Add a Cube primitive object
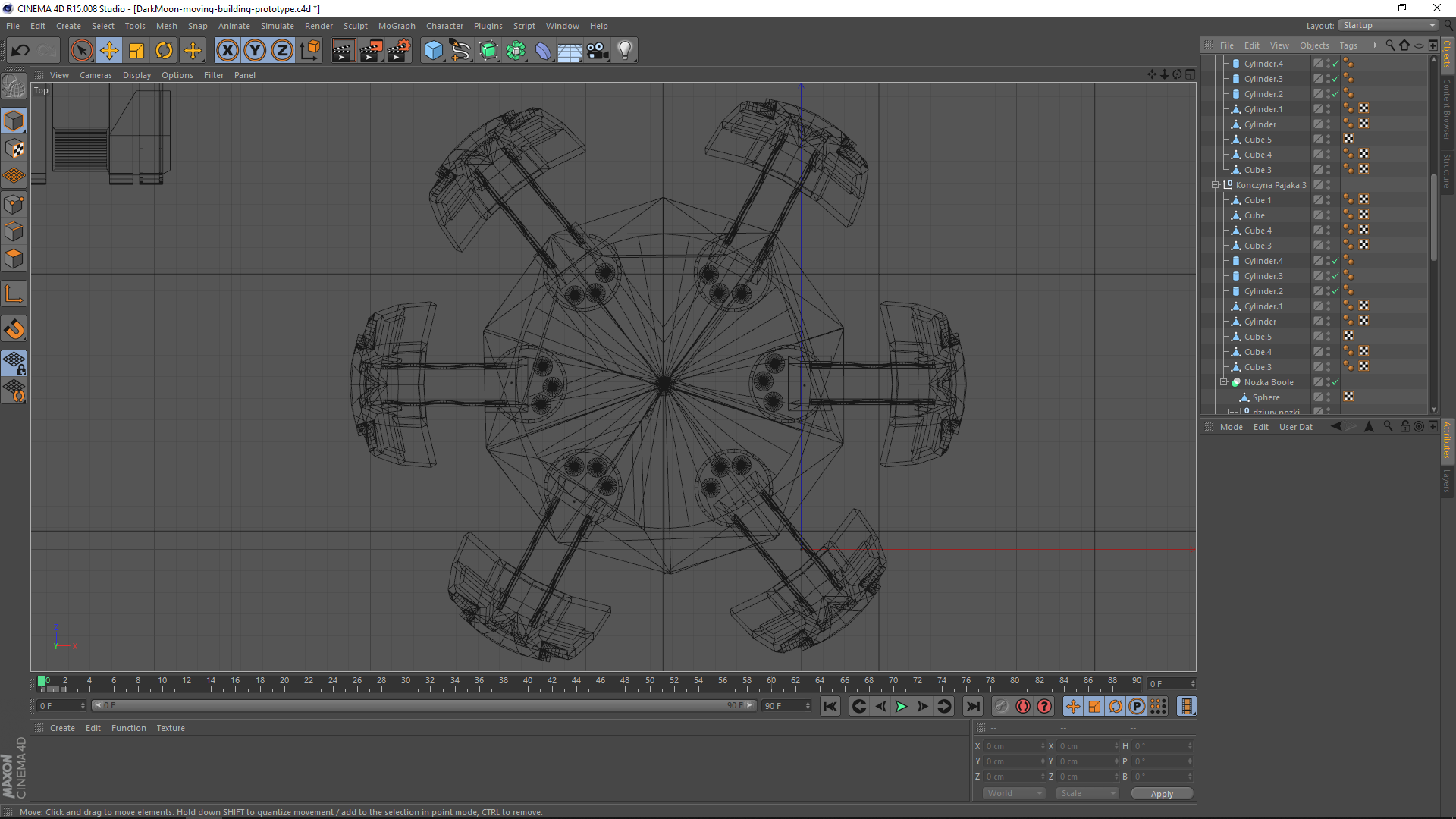Screen dimensions: 1456x819 click(x=433, y=51)
